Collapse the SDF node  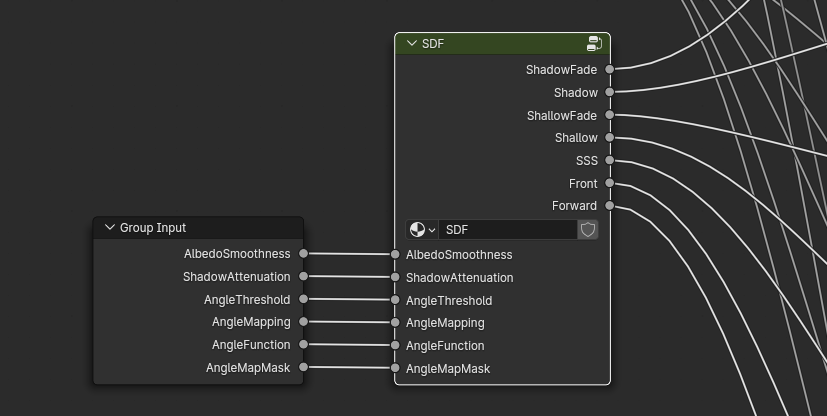point(411,44)
